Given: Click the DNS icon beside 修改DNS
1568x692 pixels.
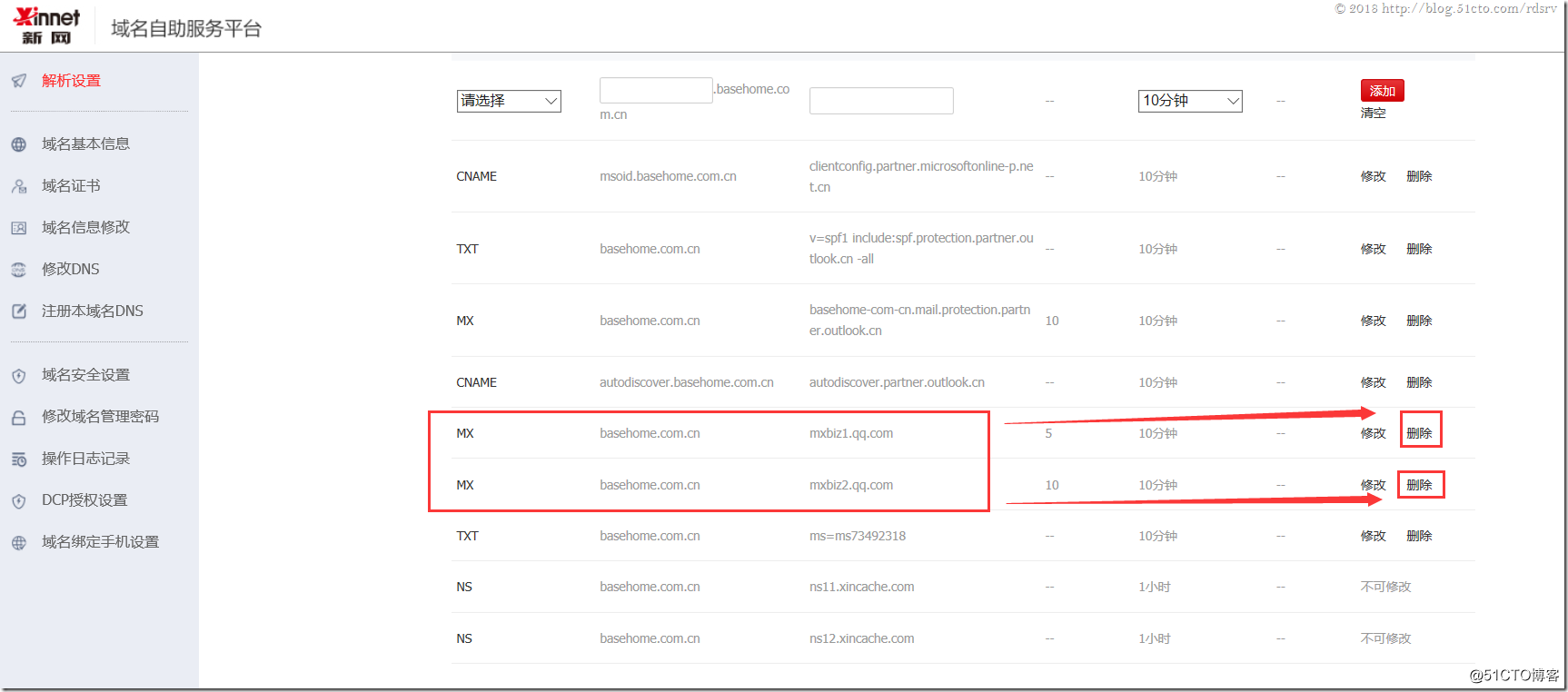Looking at the screenshot, I should (19, 270).
